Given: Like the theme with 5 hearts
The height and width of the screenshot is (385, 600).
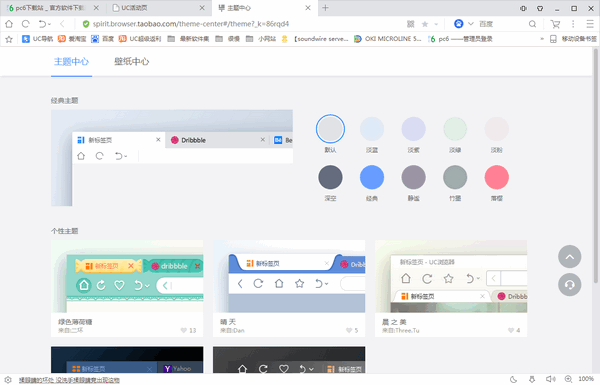Looking at the screenshot, I should (349, 330).
